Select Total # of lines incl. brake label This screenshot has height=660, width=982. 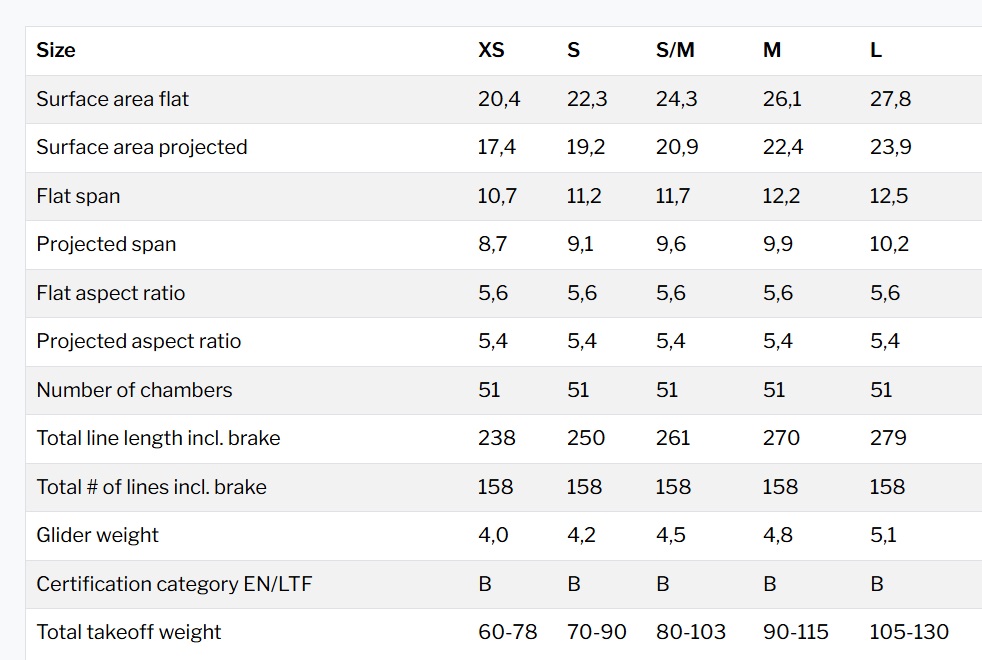pos(151,487)
